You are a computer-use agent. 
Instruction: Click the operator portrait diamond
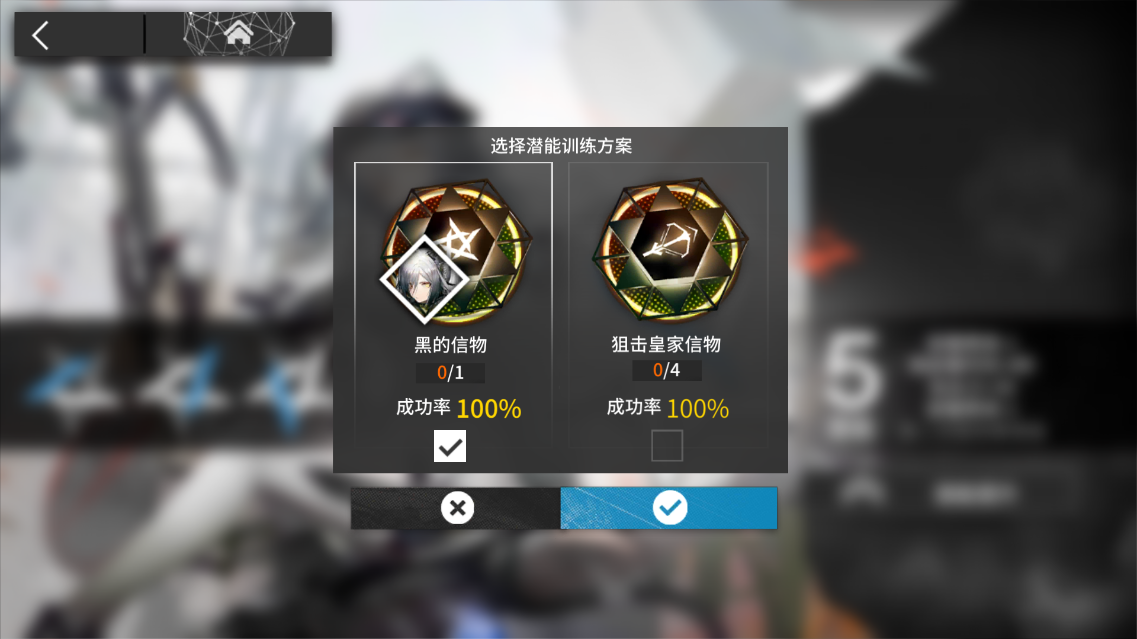424,280
